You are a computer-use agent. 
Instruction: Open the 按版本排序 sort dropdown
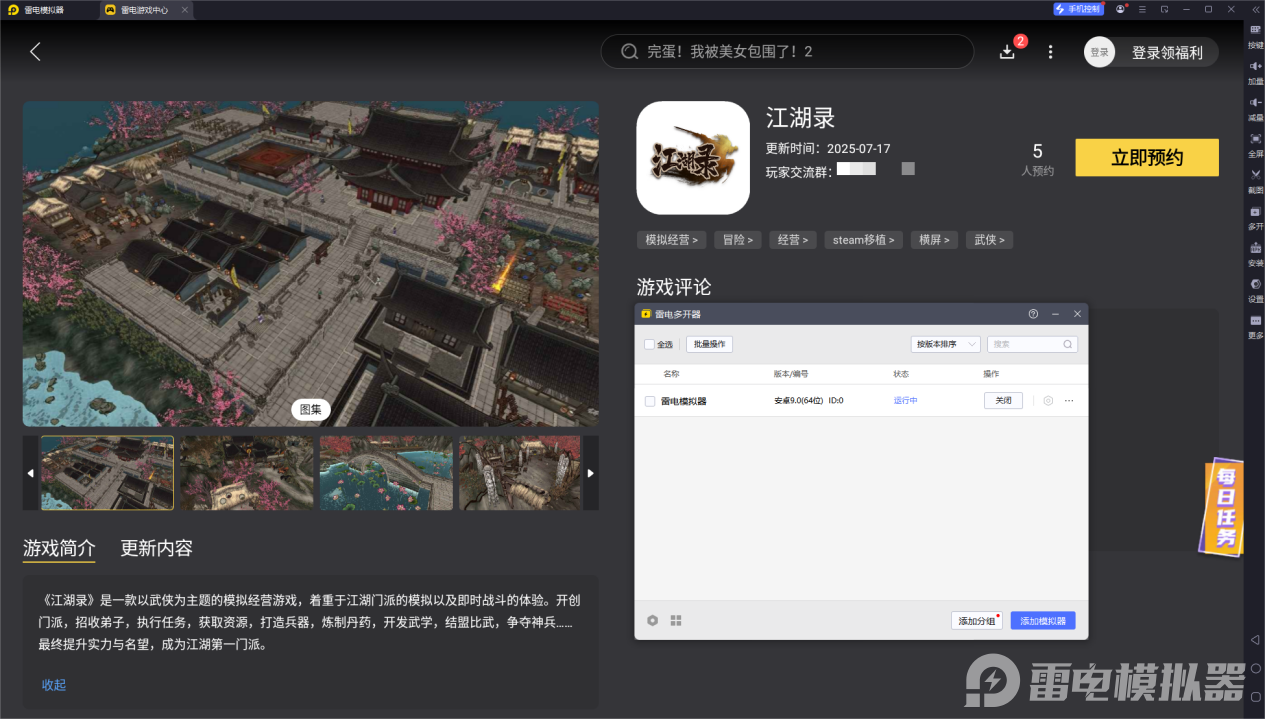coord(946,344)
